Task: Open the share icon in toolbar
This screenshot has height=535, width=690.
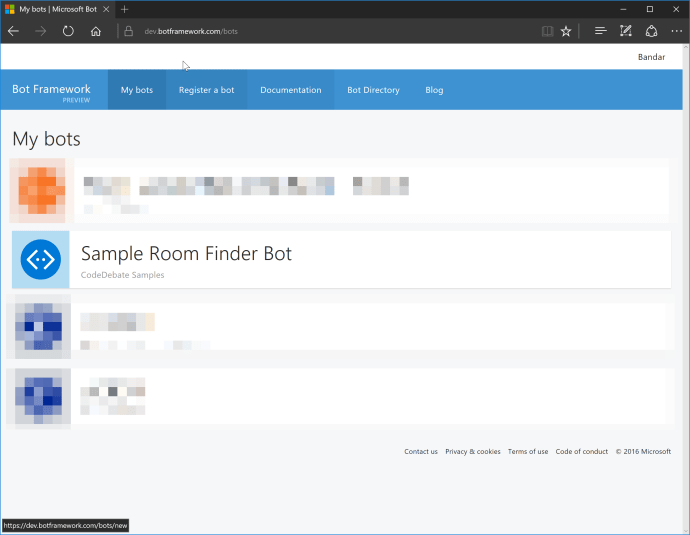Action: coord(651,31)
